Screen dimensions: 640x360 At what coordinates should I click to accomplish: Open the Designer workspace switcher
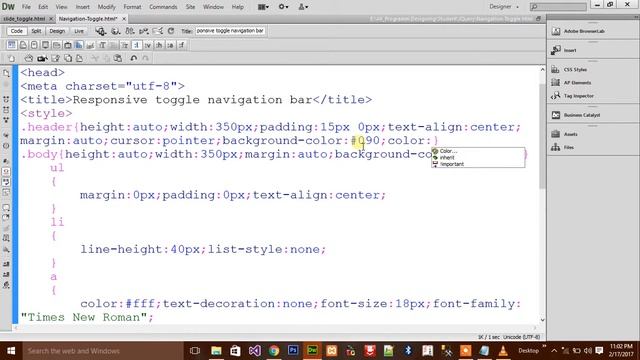point(504,7)
